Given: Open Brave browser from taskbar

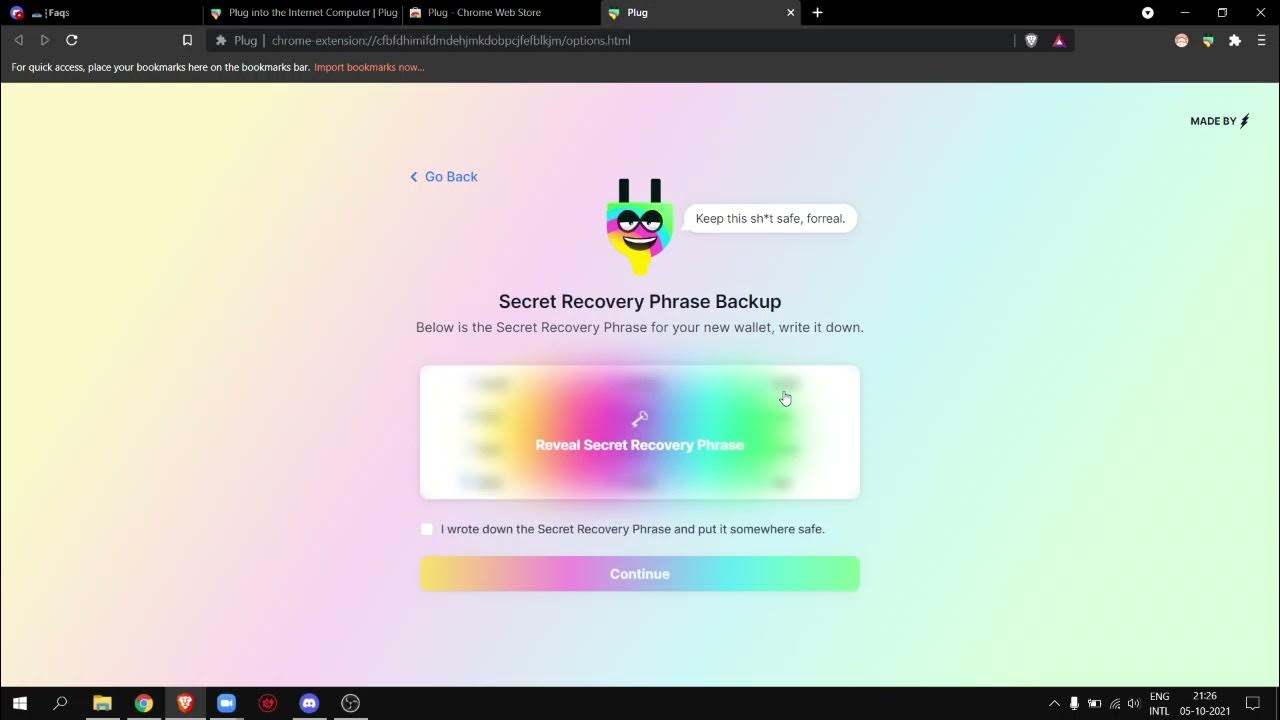Looking at the screenshot, I should click(185, 703).
